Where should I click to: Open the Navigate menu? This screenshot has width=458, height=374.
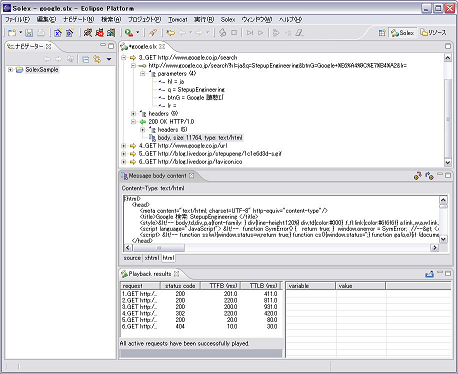[x=79, y=20]
